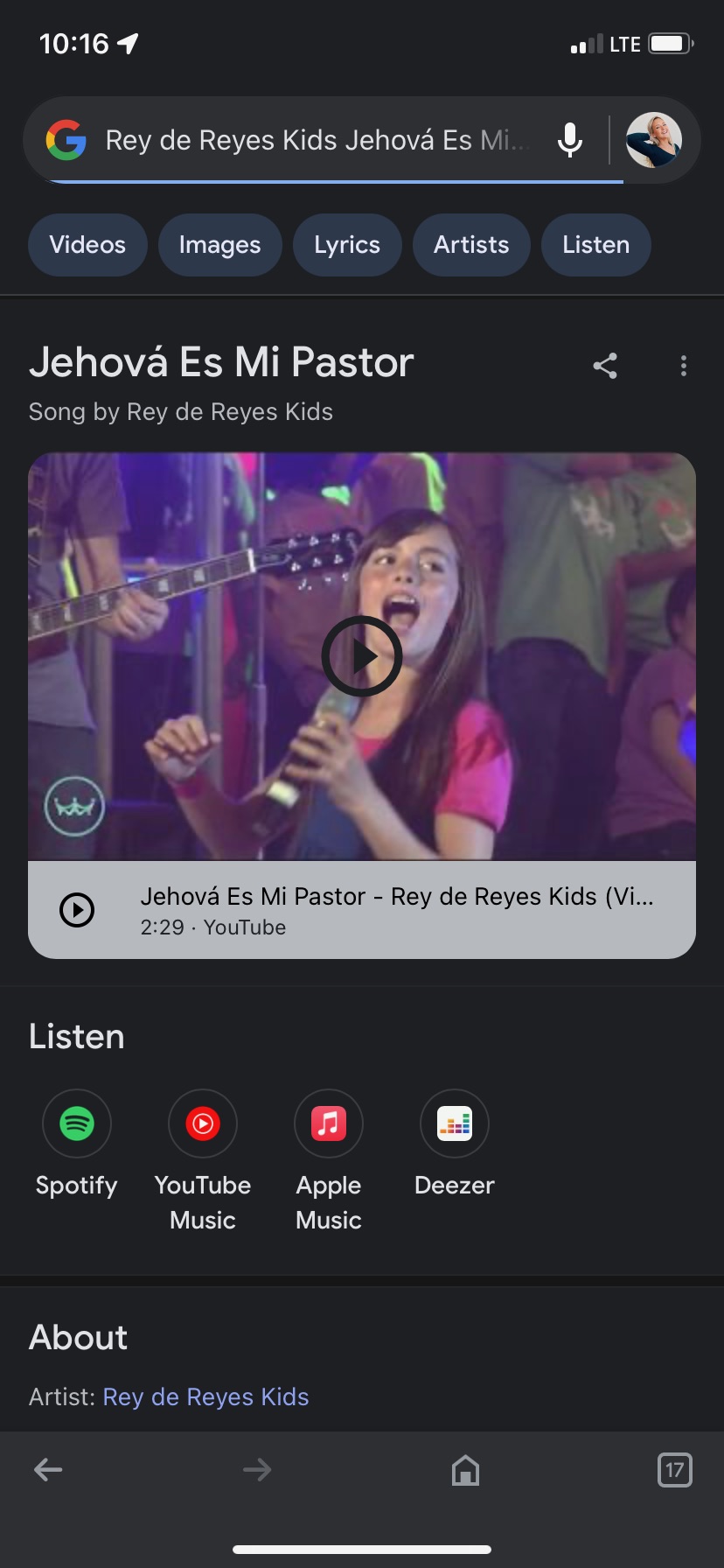Go back to the previous page

(48, 1470)
